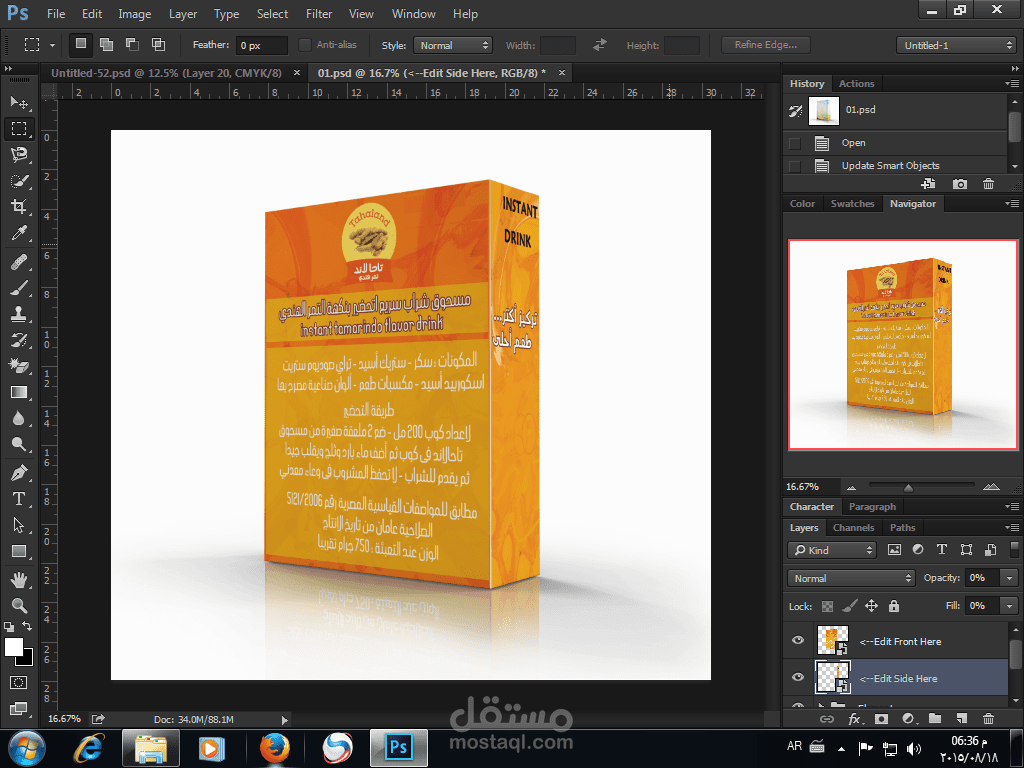Image resolution: width=1024 pixels, height=768 pixels.
Task: Select the Zoom tool in toolbar
Action: coord(19,605)
